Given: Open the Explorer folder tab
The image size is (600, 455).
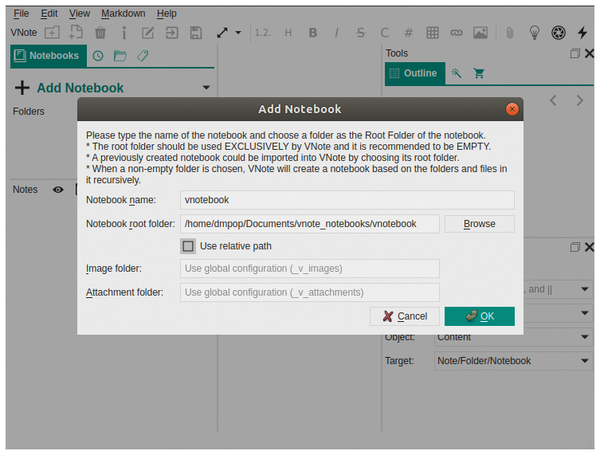Looking at the screenshot, I should click(120, 56).
